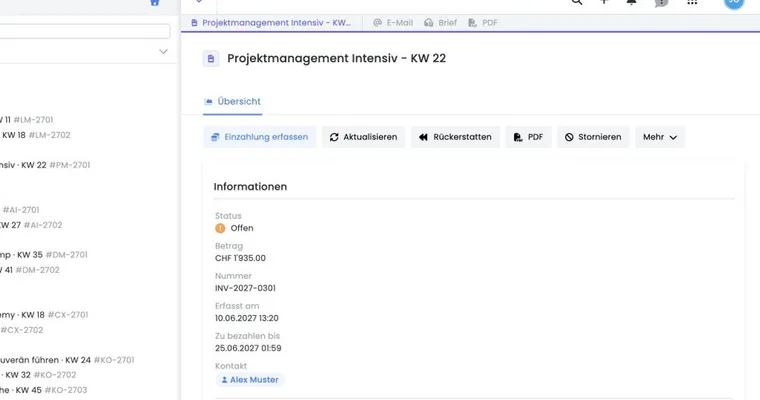Open the user avatar menu
Viewport: 760px width, 400px height.
pyautogui.click(x=734, y=2)
